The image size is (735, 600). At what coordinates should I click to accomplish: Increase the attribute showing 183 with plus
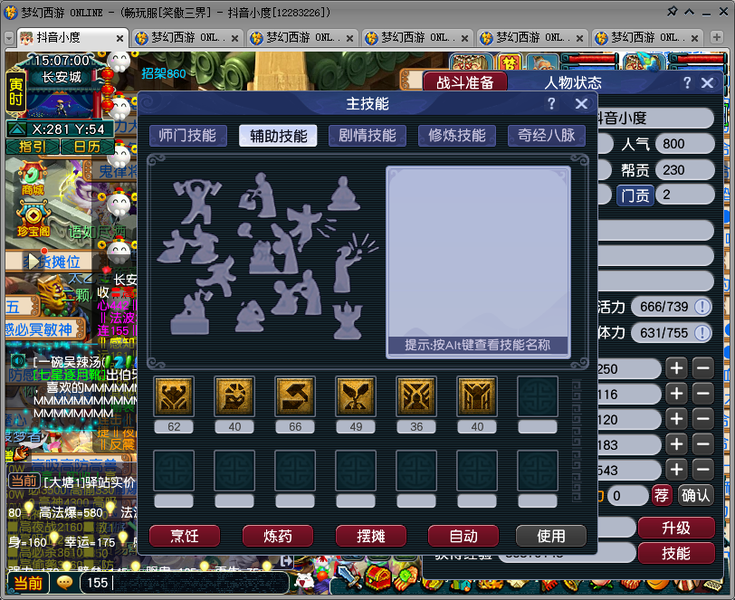676,444
